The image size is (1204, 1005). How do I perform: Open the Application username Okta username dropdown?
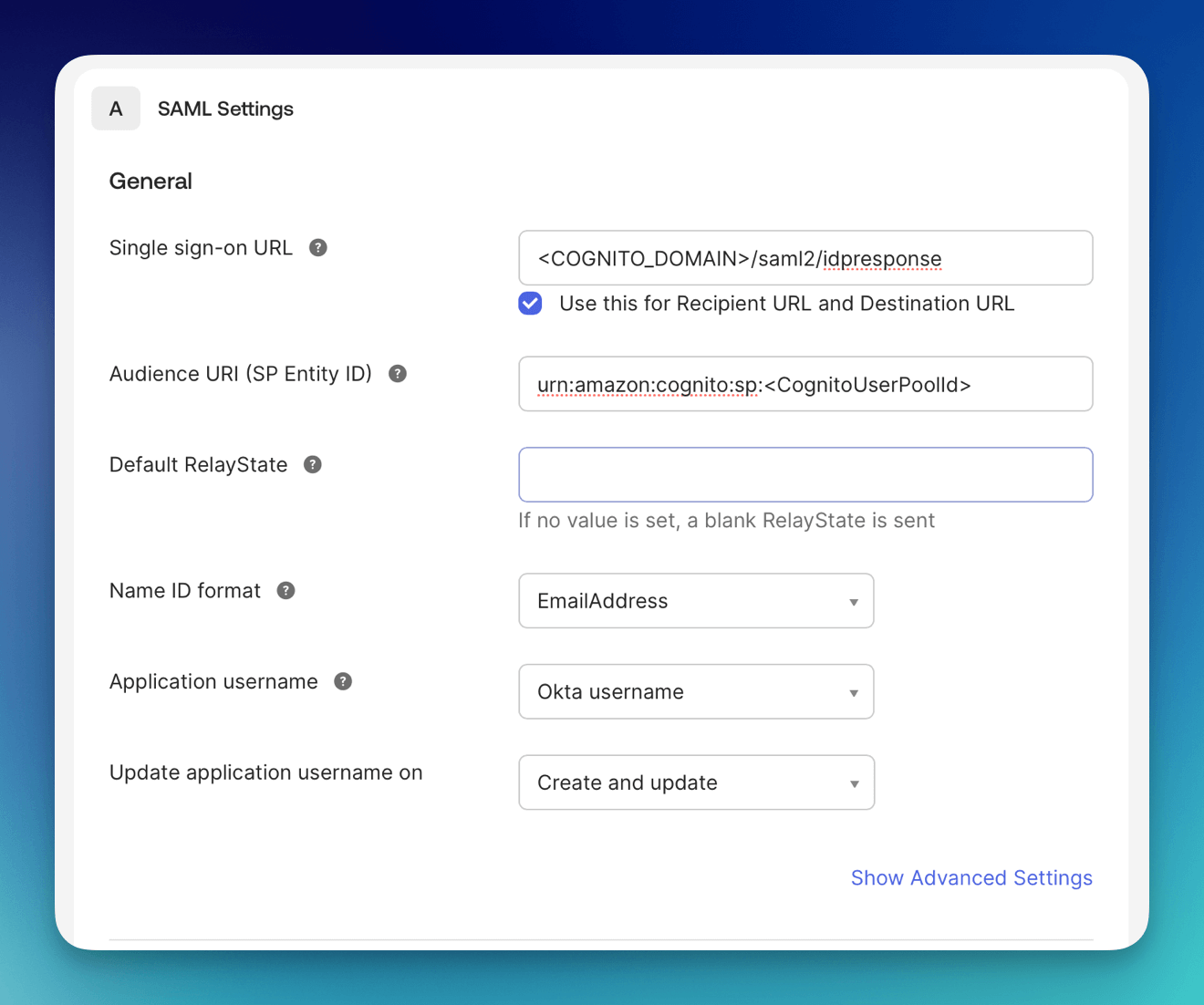(x=696, y=692)
